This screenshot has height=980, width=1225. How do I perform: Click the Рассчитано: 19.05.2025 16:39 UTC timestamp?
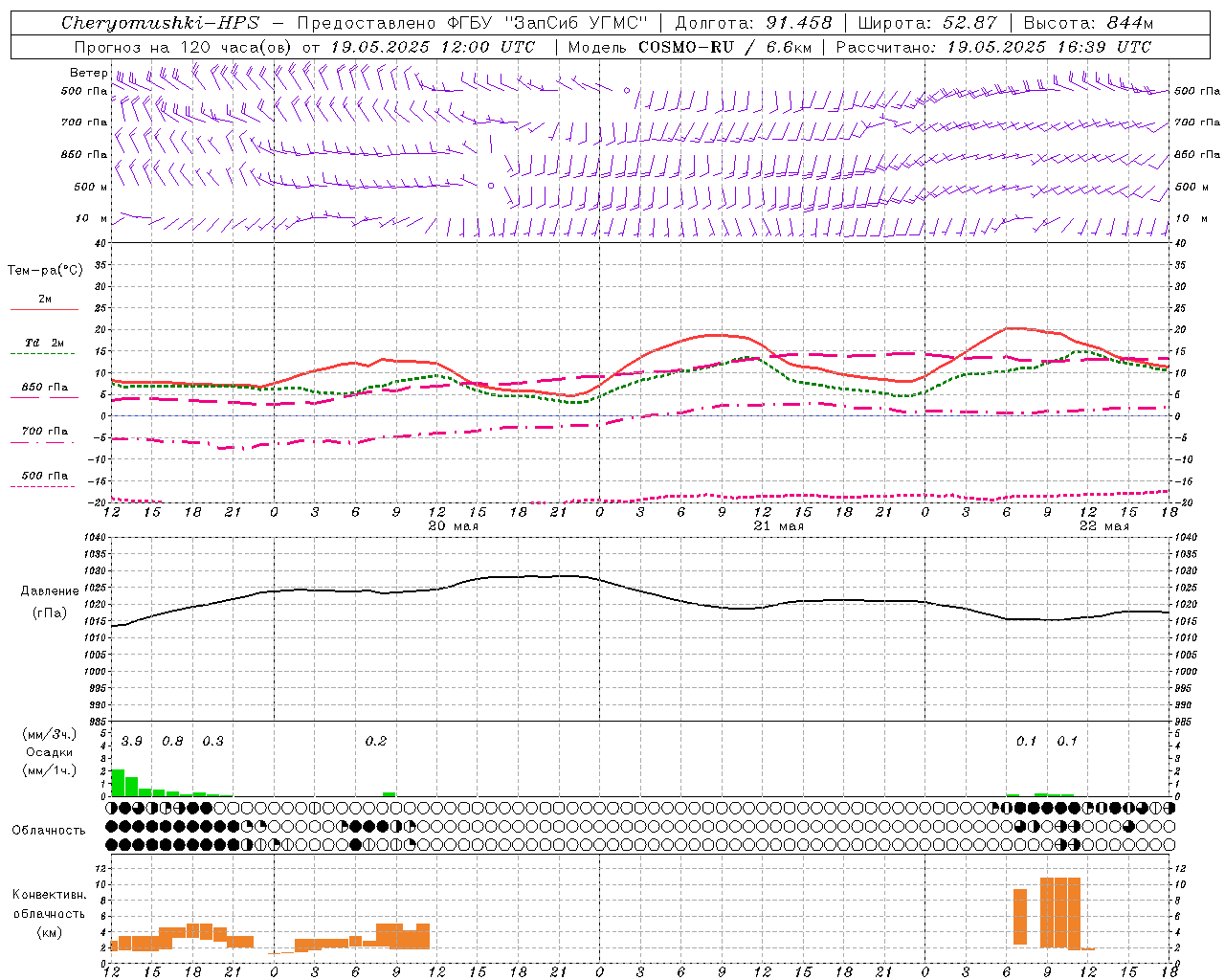coord(993,47)
